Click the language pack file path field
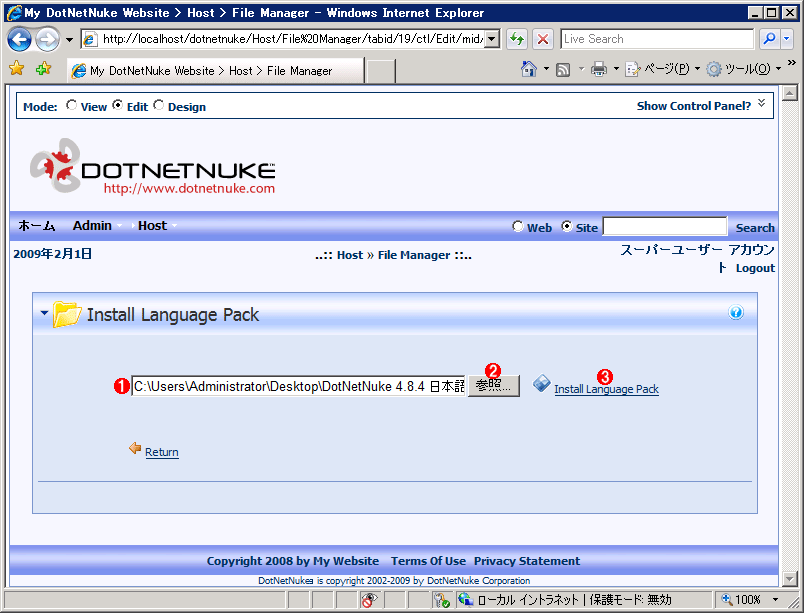Image resolution: width=804 pixels, height=613 pixels. click(x=298, y=386)
